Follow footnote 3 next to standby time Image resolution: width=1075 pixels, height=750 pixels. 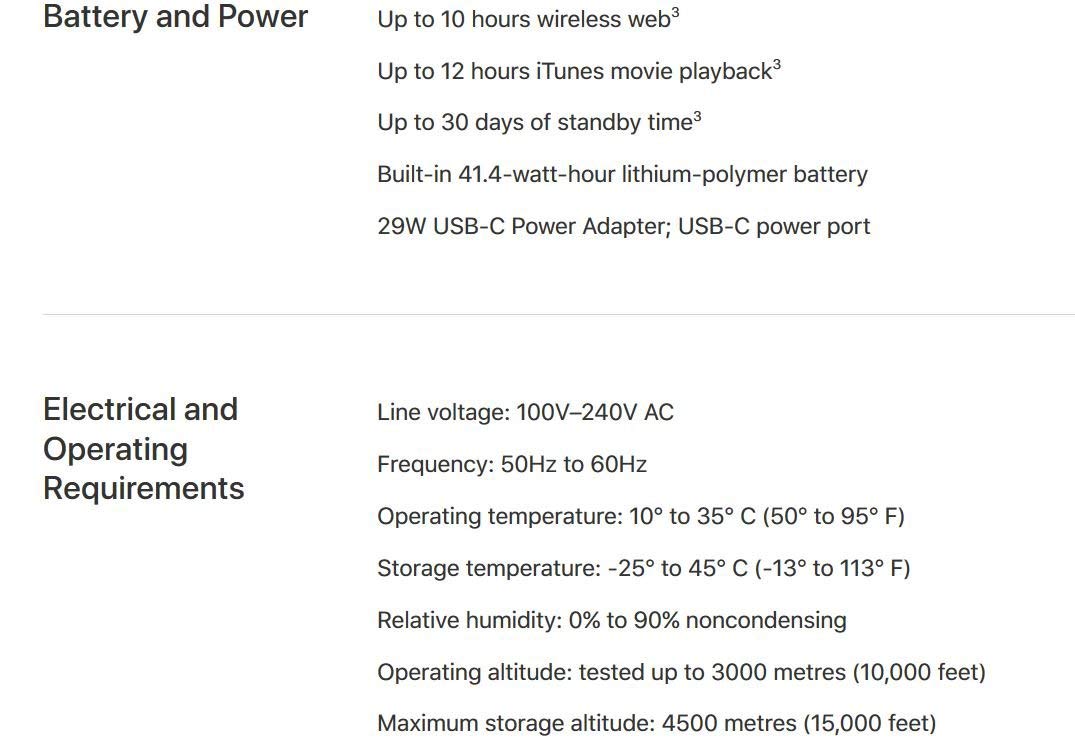(698, 117)
